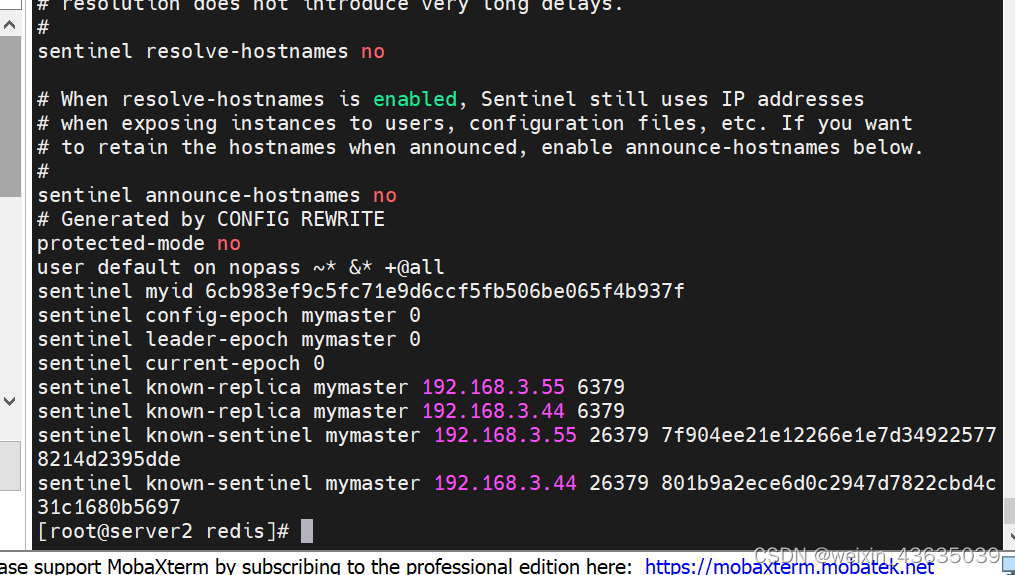The height and width of the screenshot is (575, 1015).
Task: Click the gray box beneath the left scrollbar
Action: click(10, 466)
